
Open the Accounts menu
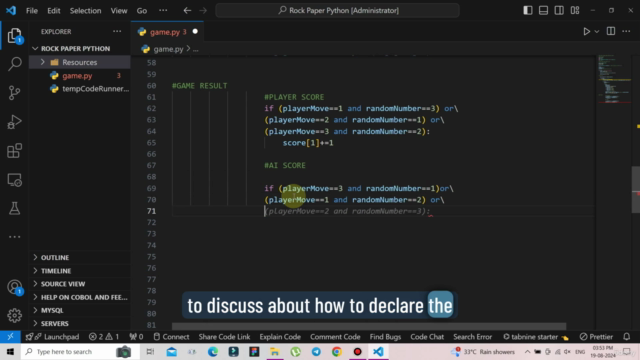[x=15, y=287]
